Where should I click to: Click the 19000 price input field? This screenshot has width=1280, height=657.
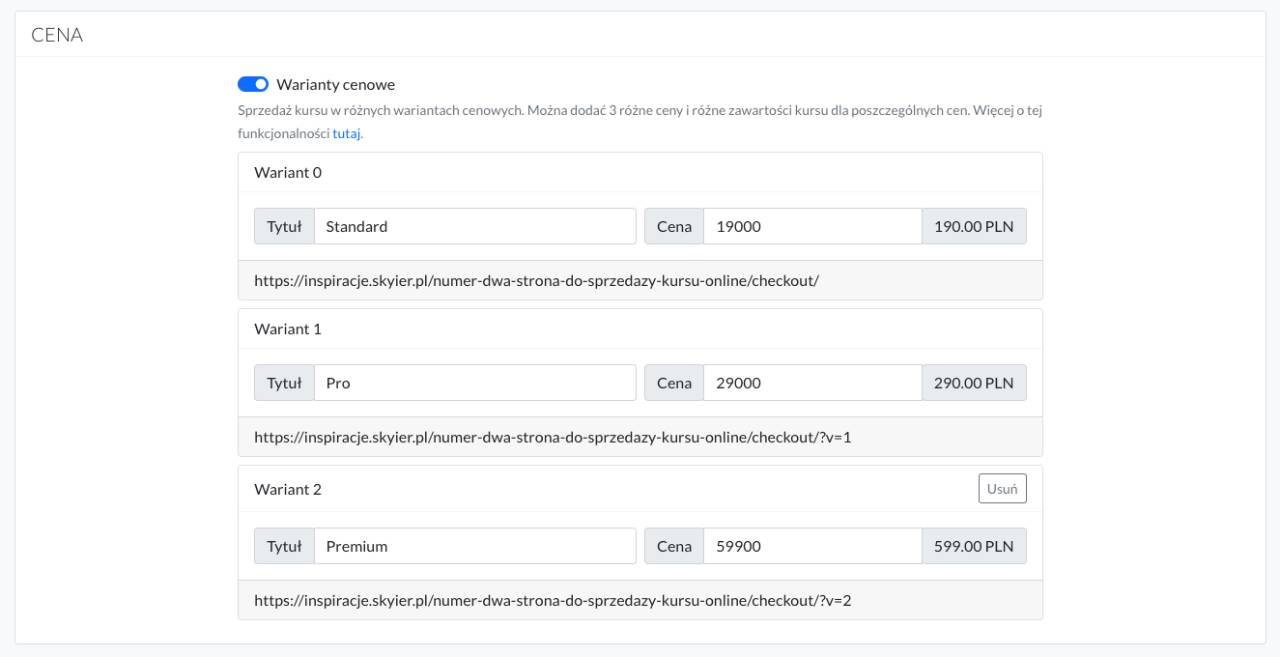(x=812, y=227)
